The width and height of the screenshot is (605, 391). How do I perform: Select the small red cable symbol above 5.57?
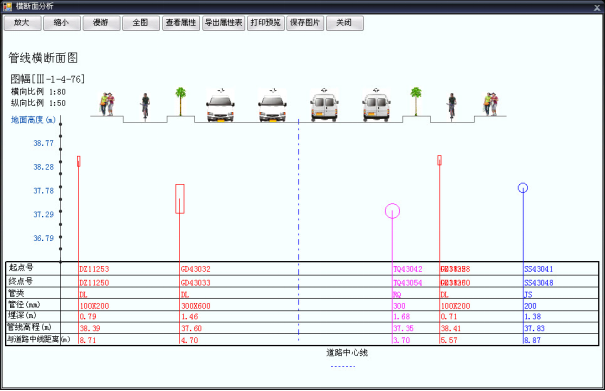tap(439, 160)
